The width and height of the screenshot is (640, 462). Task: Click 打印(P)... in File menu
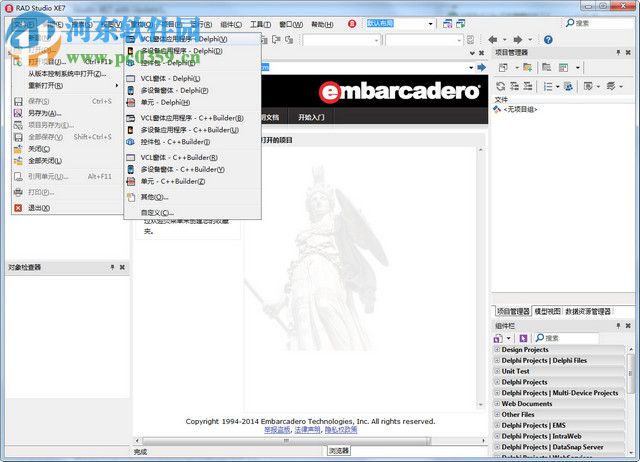point(67,192)
